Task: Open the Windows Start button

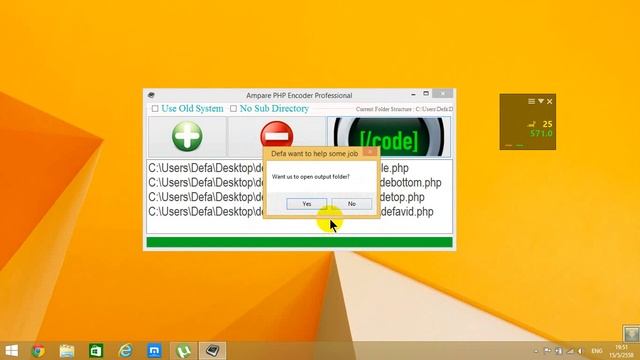Action: [11, 351]
